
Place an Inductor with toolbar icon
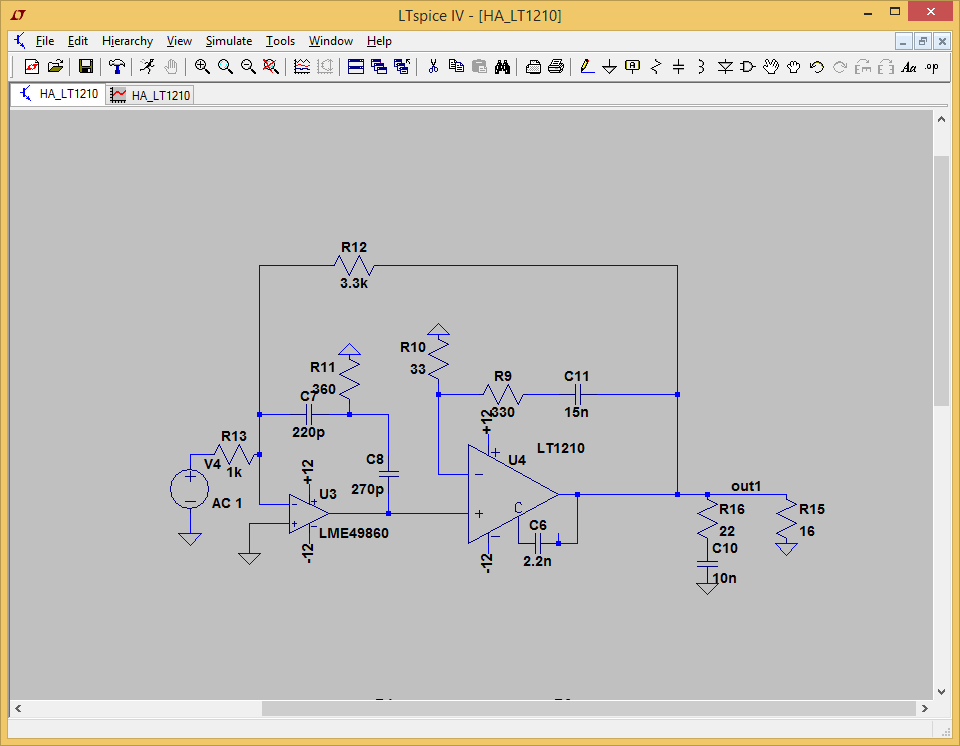(x=702, y=66)
